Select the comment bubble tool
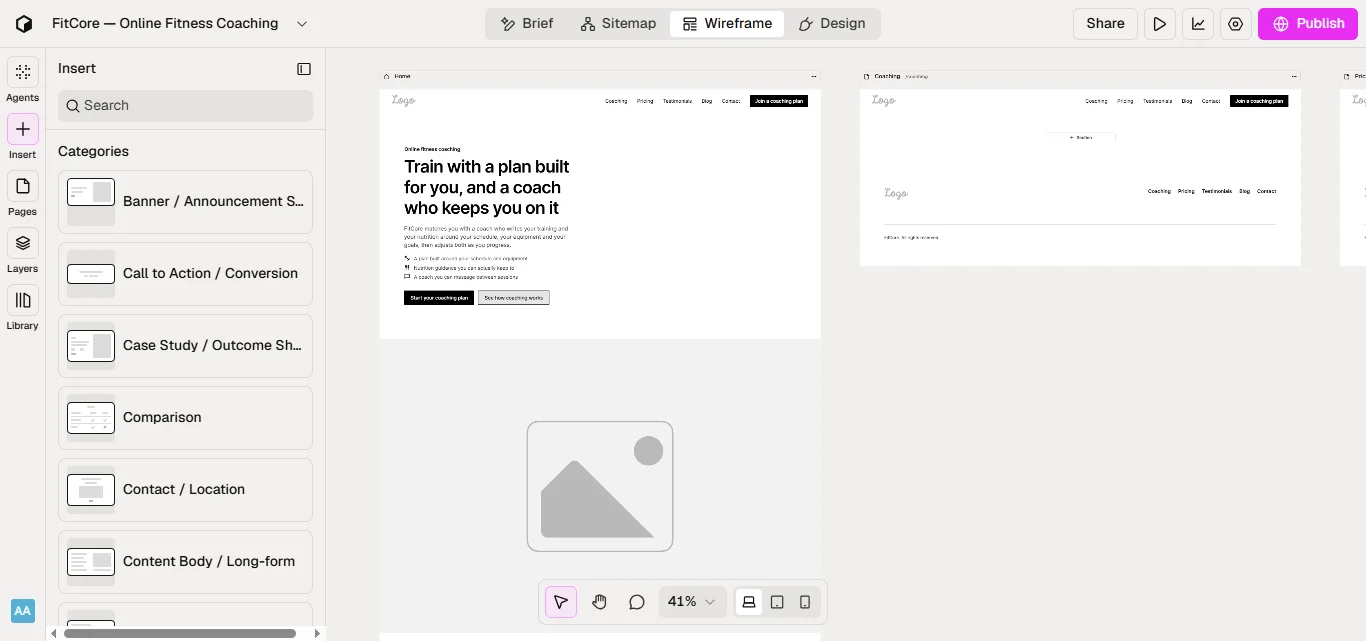1366x641 pixels. click(637, 602)
